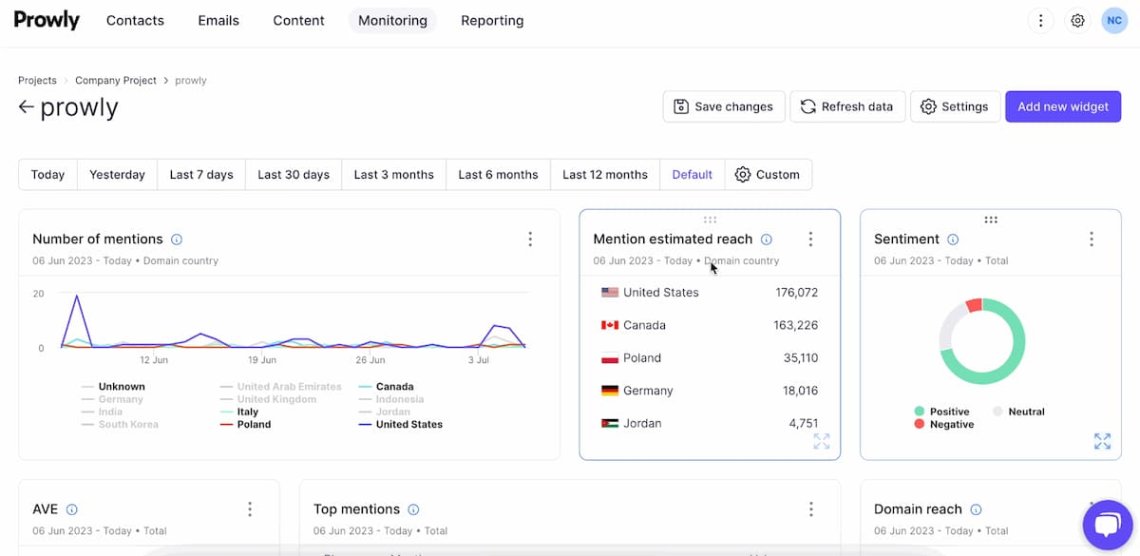Click the info icon beside Number of mentions

point(177,240)
